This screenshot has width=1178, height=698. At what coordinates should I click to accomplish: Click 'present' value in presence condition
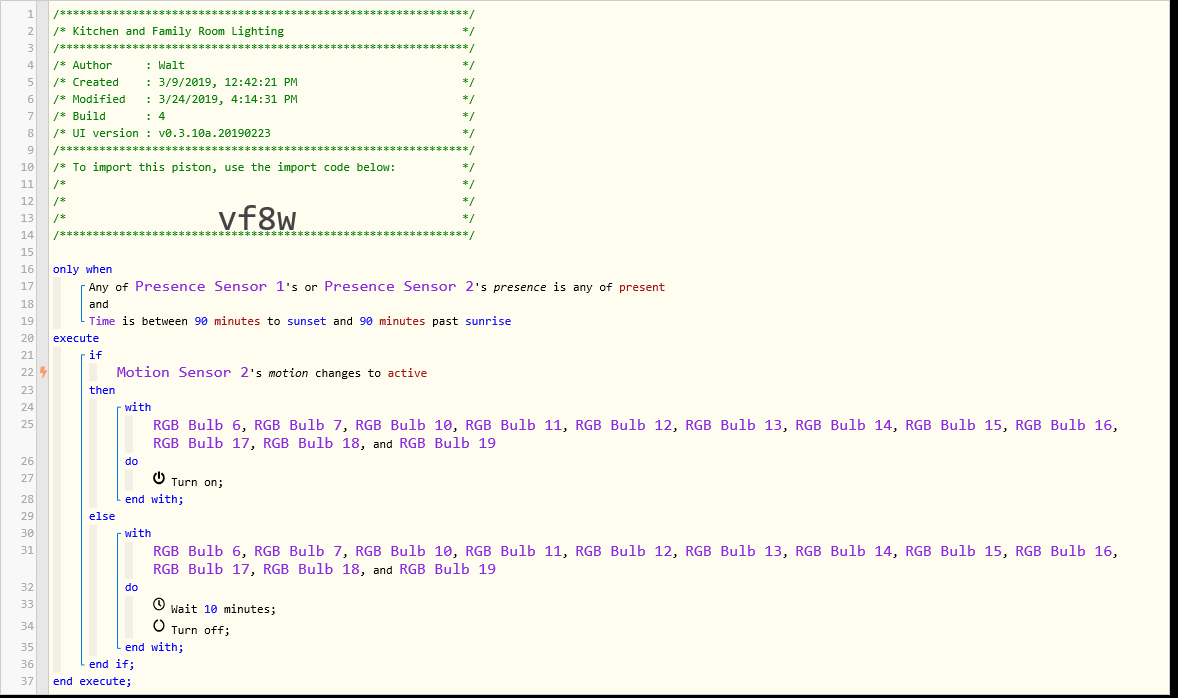point(642,287)
